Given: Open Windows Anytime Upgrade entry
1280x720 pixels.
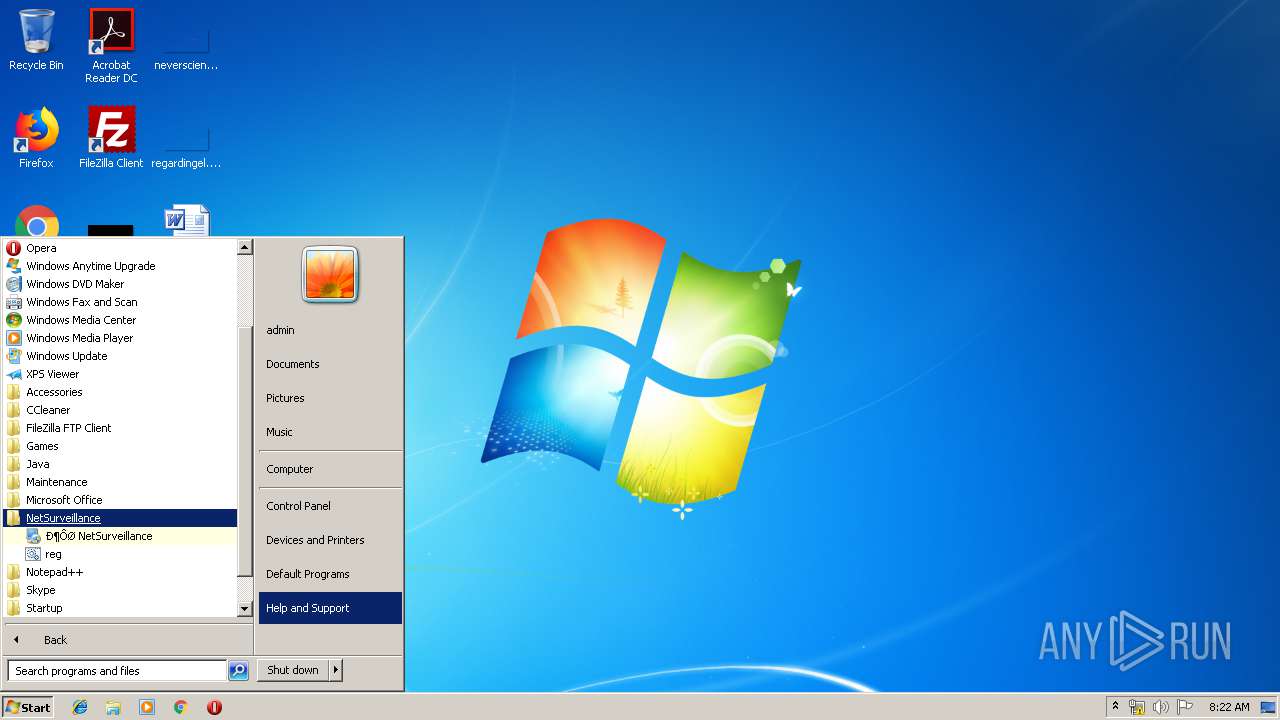Looking at the screenshot, I should tap(120, 266).
